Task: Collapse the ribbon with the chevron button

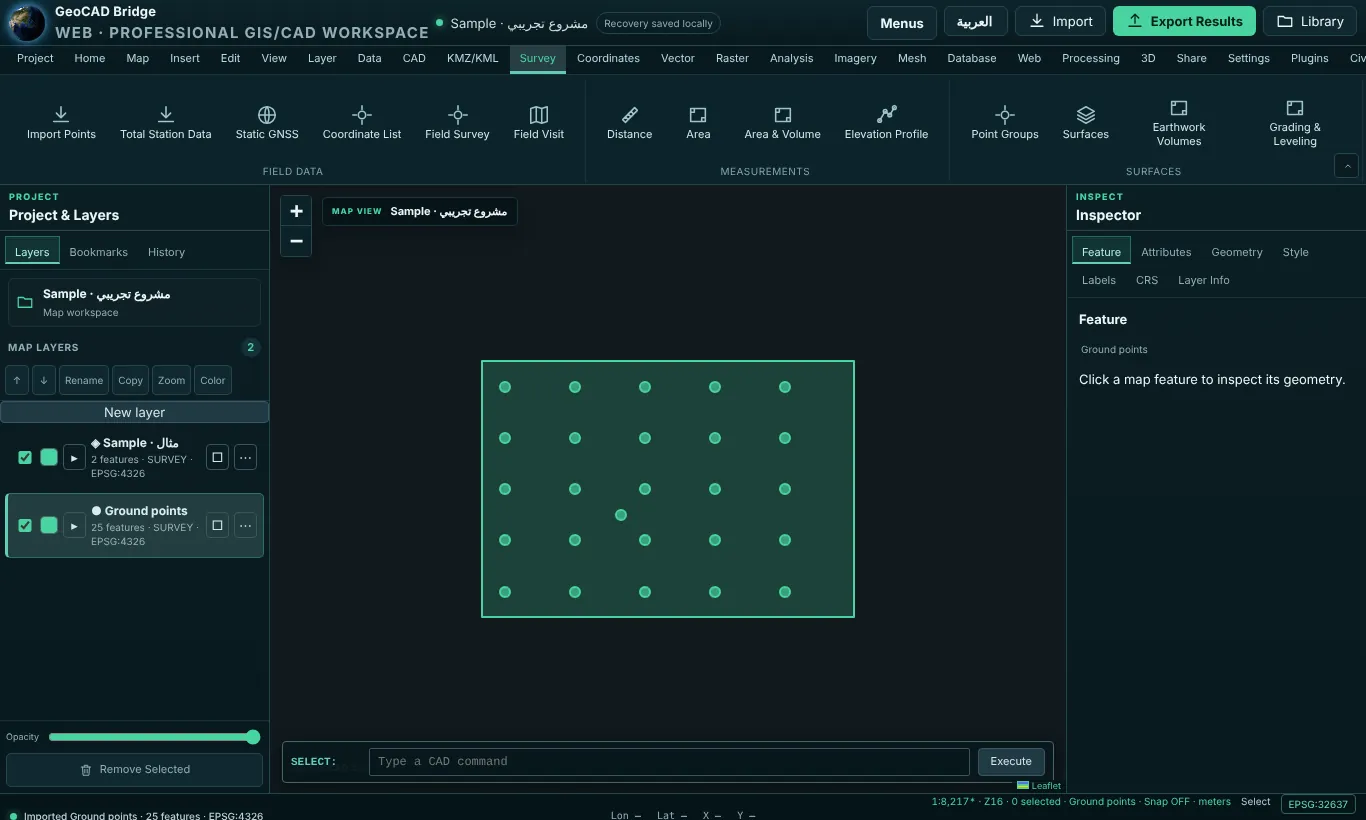Action: [x=1346, y=166]
